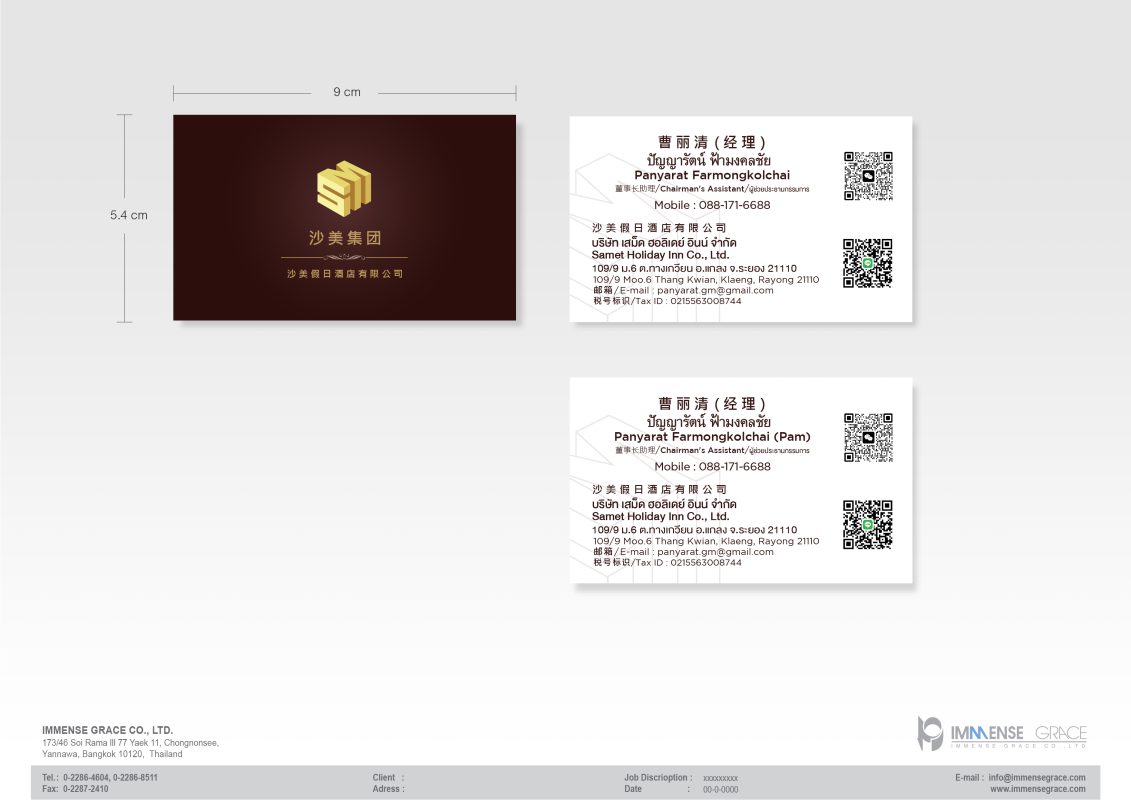1131x800 pixels.
Task: Click the 'Adress :' field in footer bar
Action: (388, 789)
